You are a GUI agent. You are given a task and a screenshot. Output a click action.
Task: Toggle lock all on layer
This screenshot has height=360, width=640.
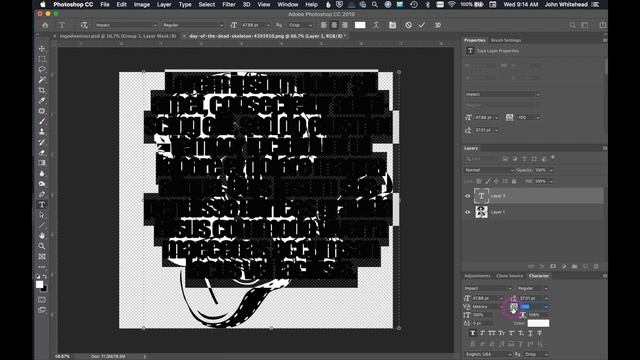[514, 181]
